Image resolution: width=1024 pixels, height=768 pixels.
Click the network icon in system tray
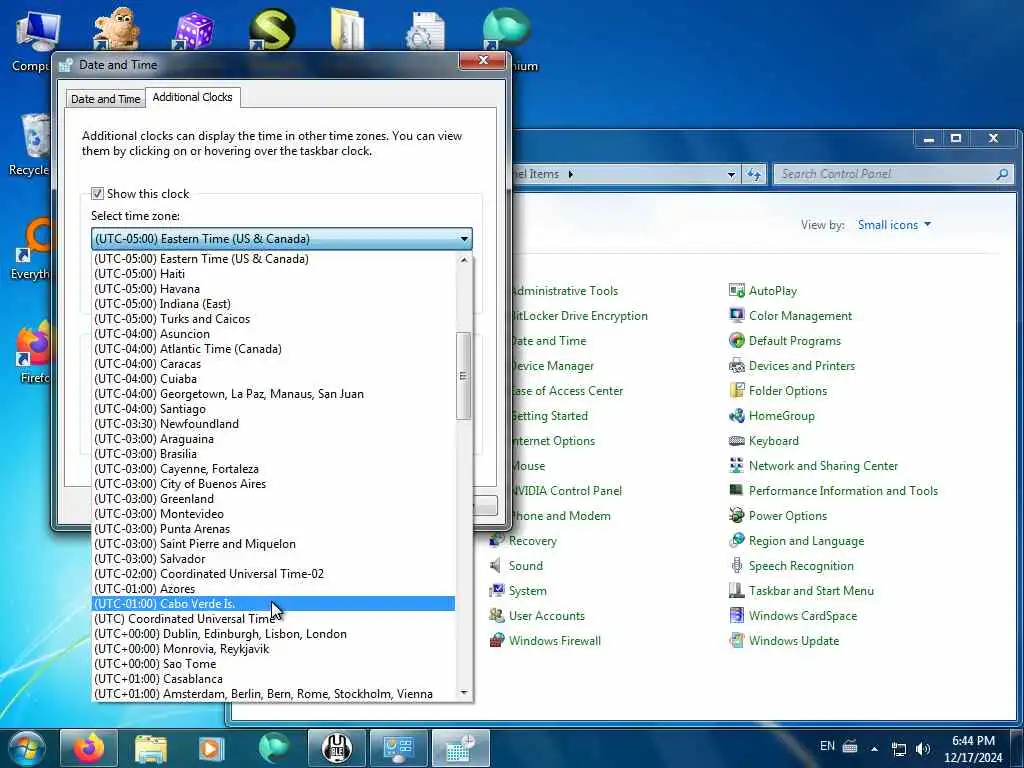tap(899, 749)
